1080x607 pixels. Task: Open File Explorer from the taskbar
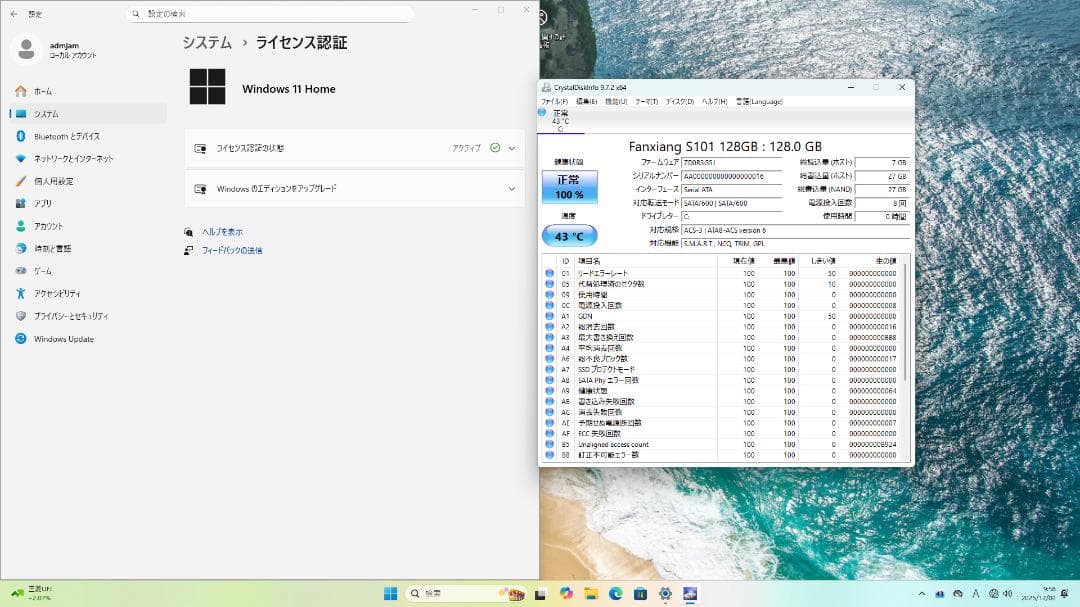tap(590, 592)
